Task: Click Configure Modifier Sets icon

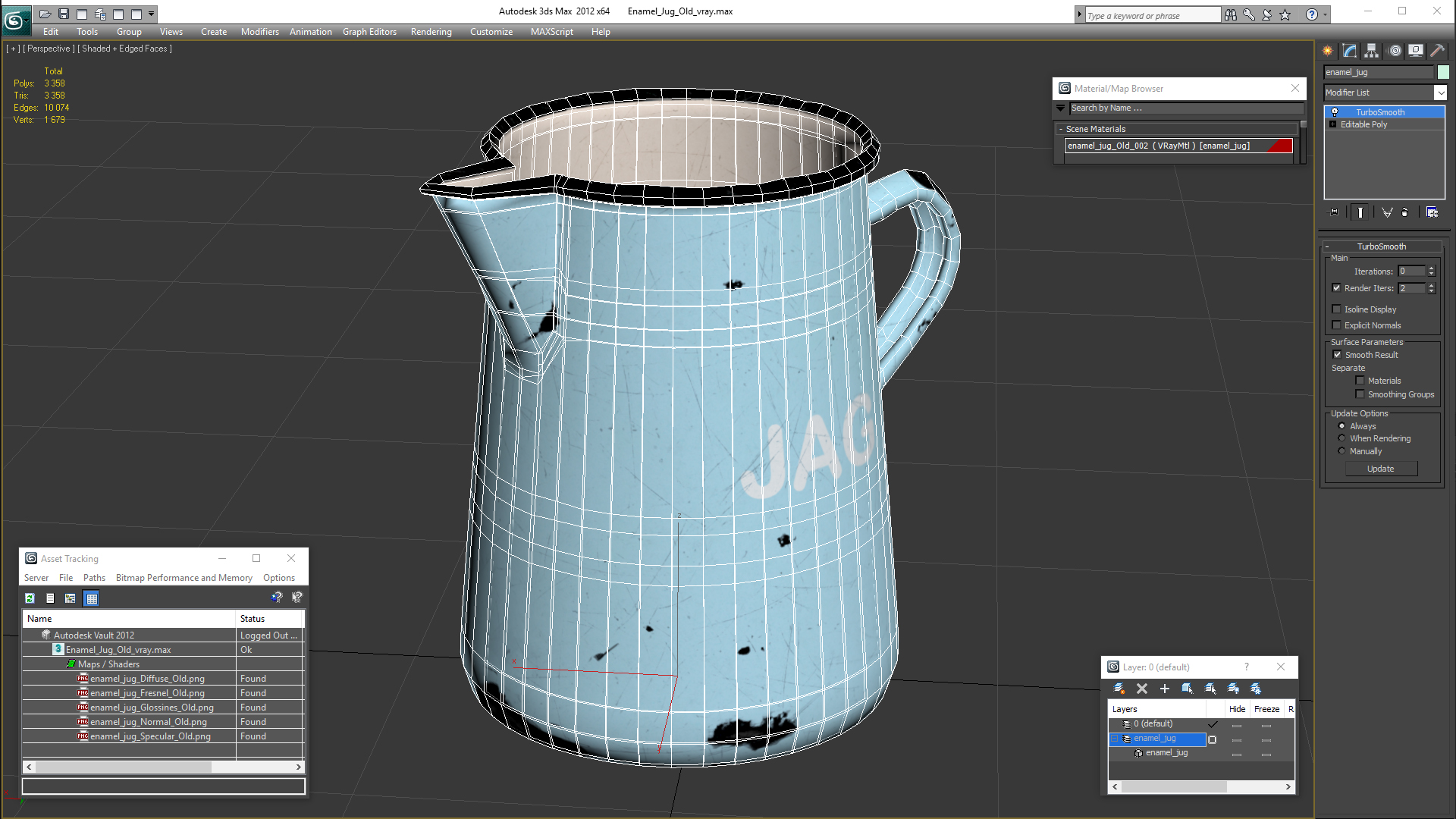Action: coord(1432,212)
